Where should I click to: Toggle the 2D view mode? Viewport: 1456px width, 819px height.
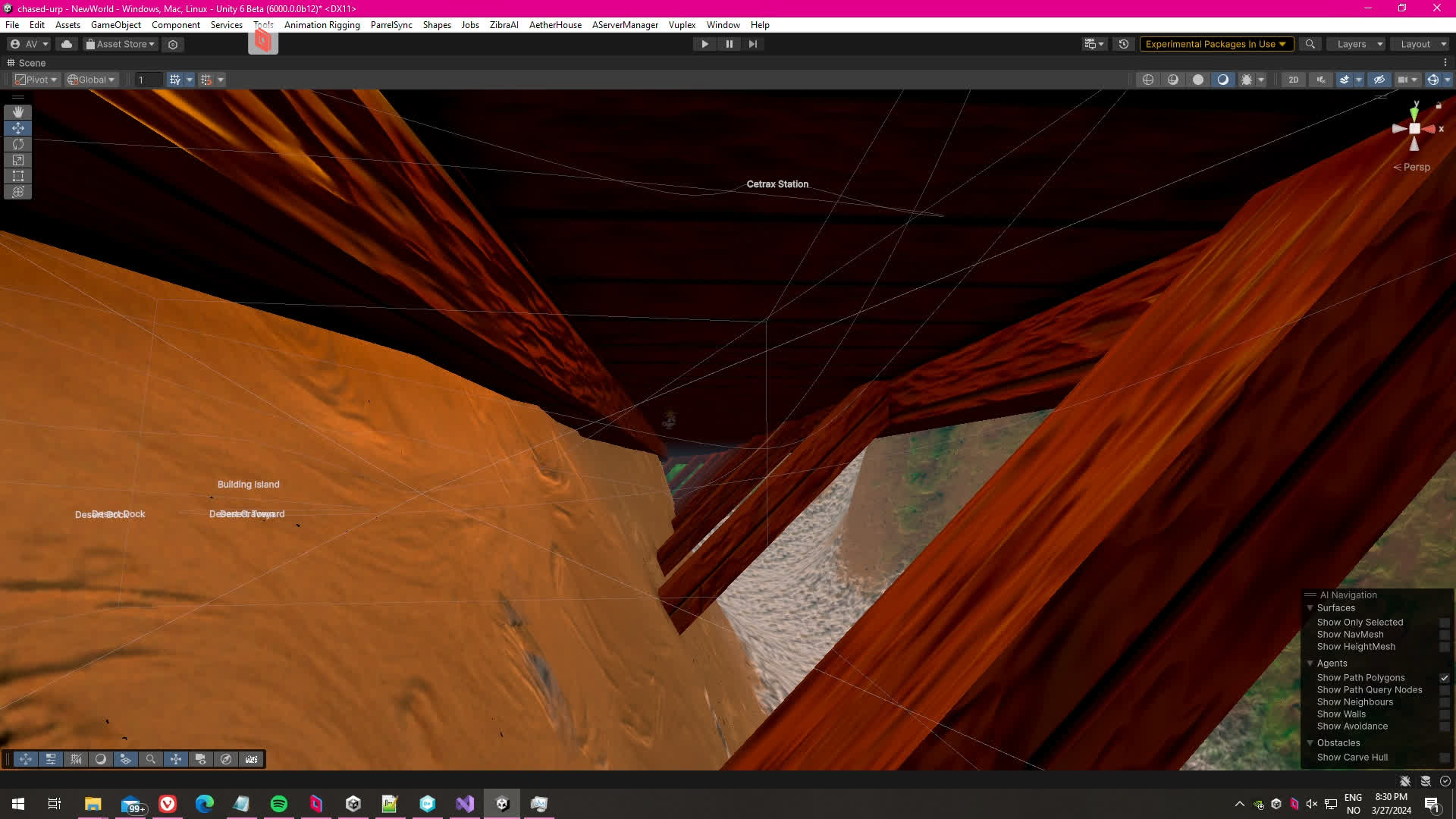click(1293, 80)
